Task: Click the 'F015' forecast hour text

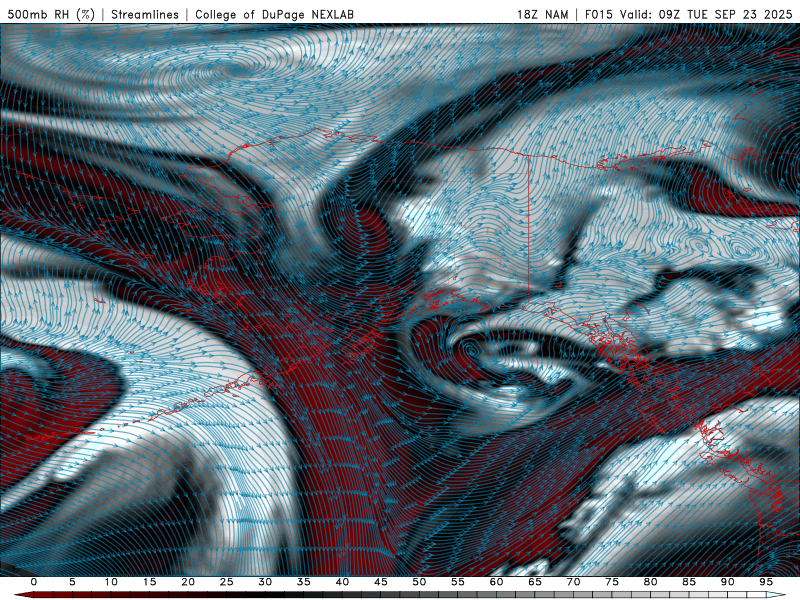Action: [598, 14]
